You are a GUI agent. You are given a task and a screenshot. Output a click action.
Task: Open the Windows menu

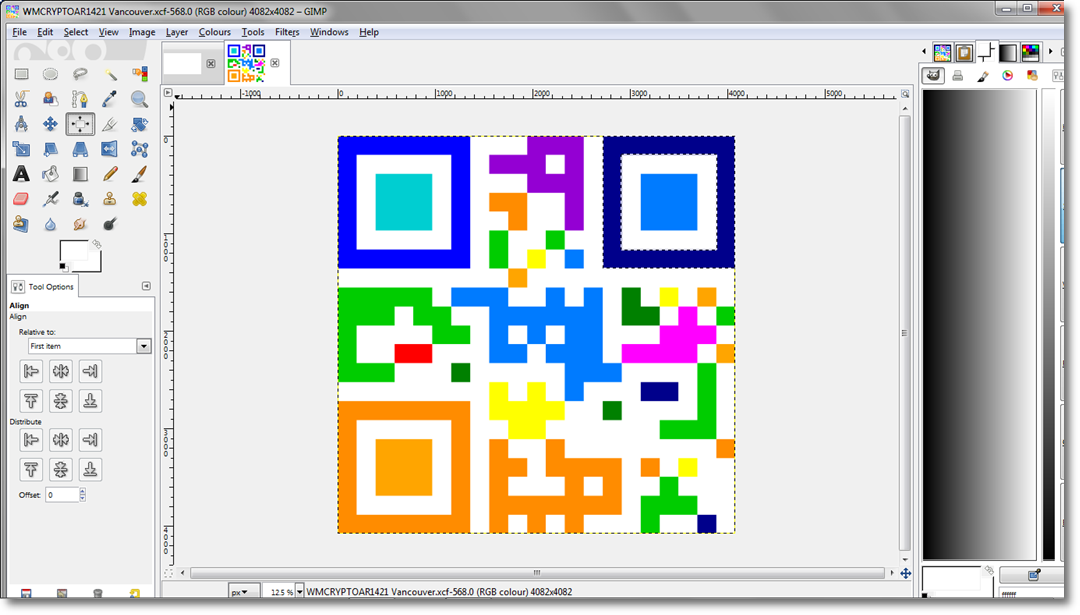[x=329, y=32]
